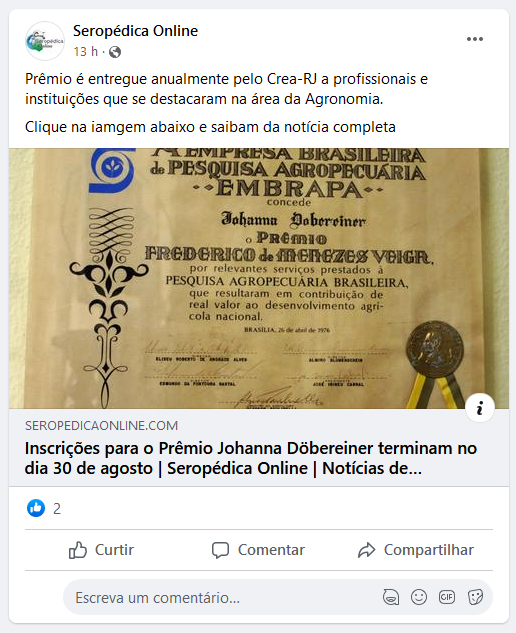Check the globe public audience icon
The height and width of the screenshot is (633, 516).
(115, 52)
